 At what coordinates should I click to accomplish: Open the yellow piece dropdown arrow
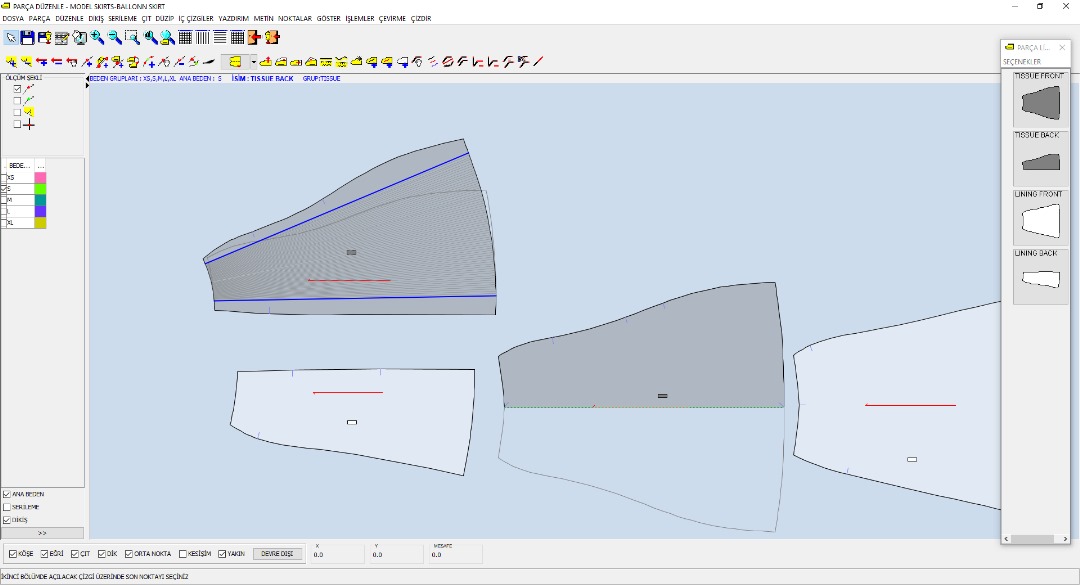click(253, 62)
